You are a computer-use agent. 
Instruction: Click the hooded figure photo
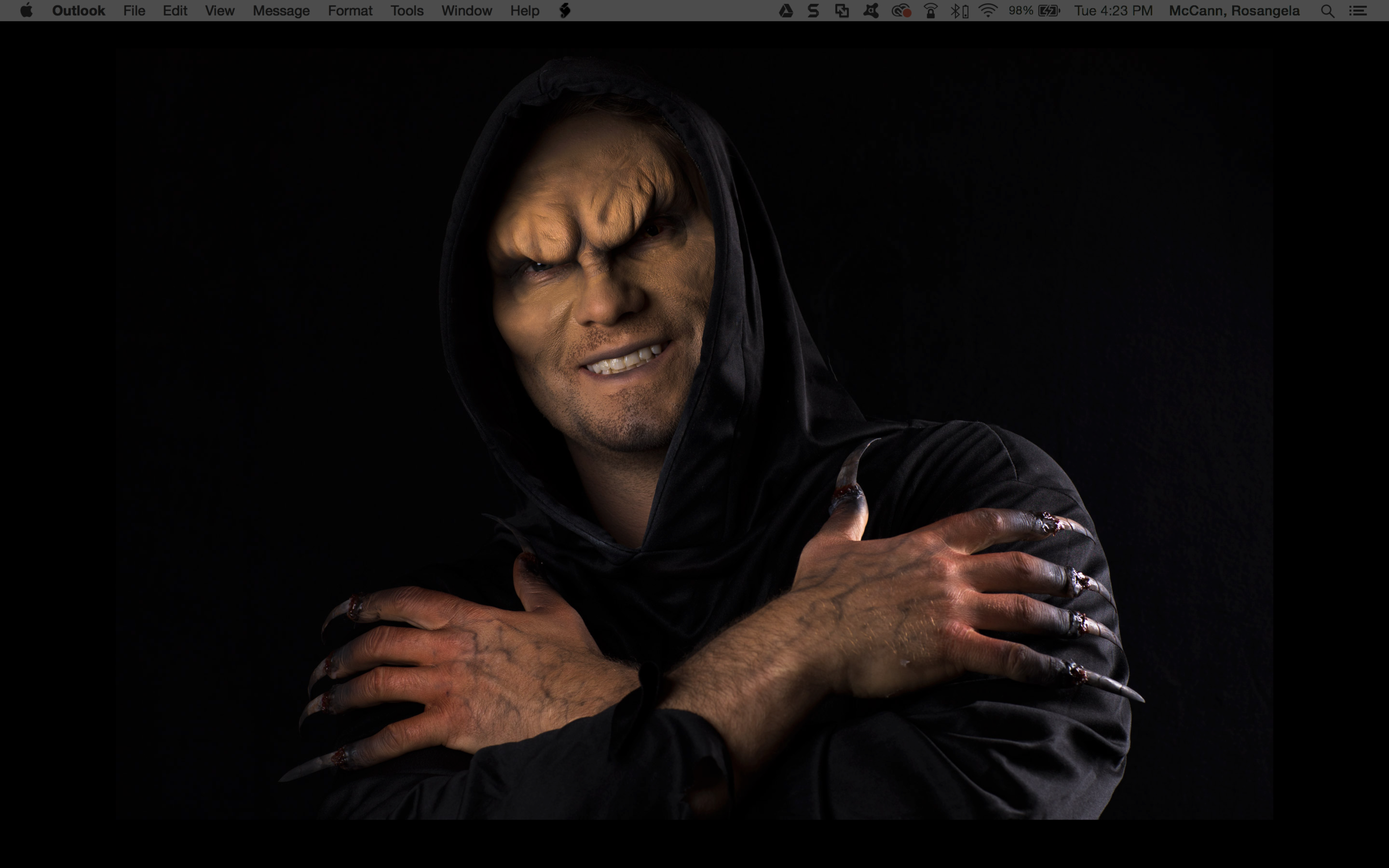[x=694, y=434]
